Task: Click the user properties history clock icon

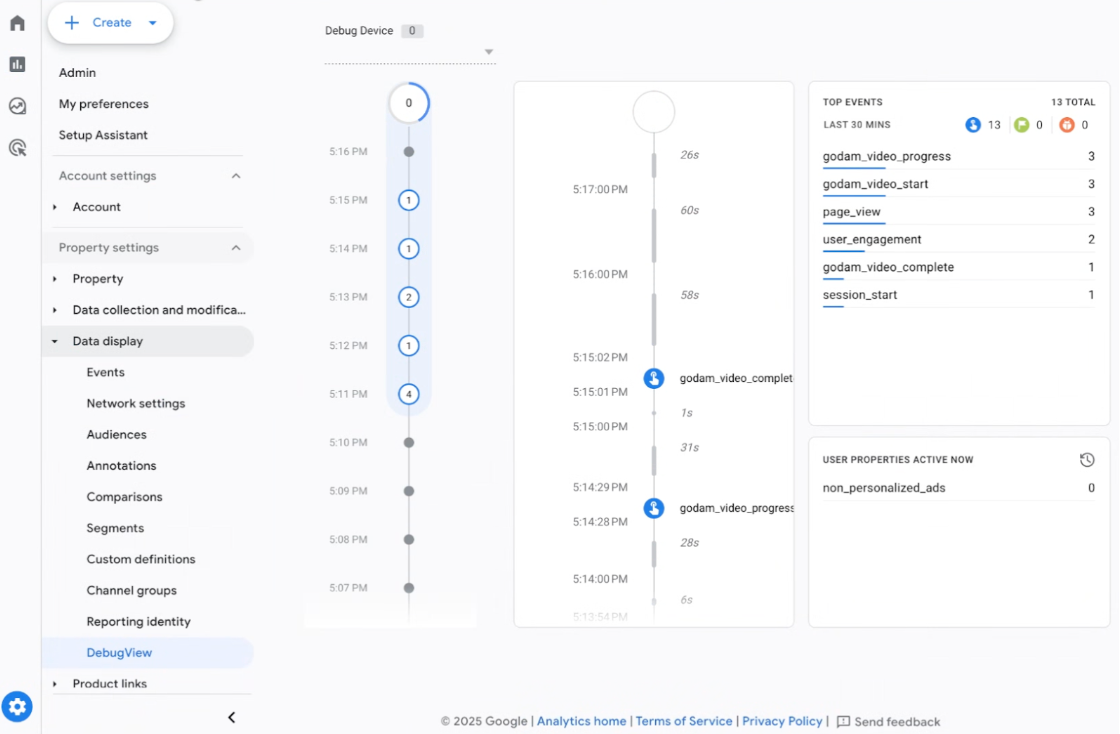Action: [x=1087, y=460]
